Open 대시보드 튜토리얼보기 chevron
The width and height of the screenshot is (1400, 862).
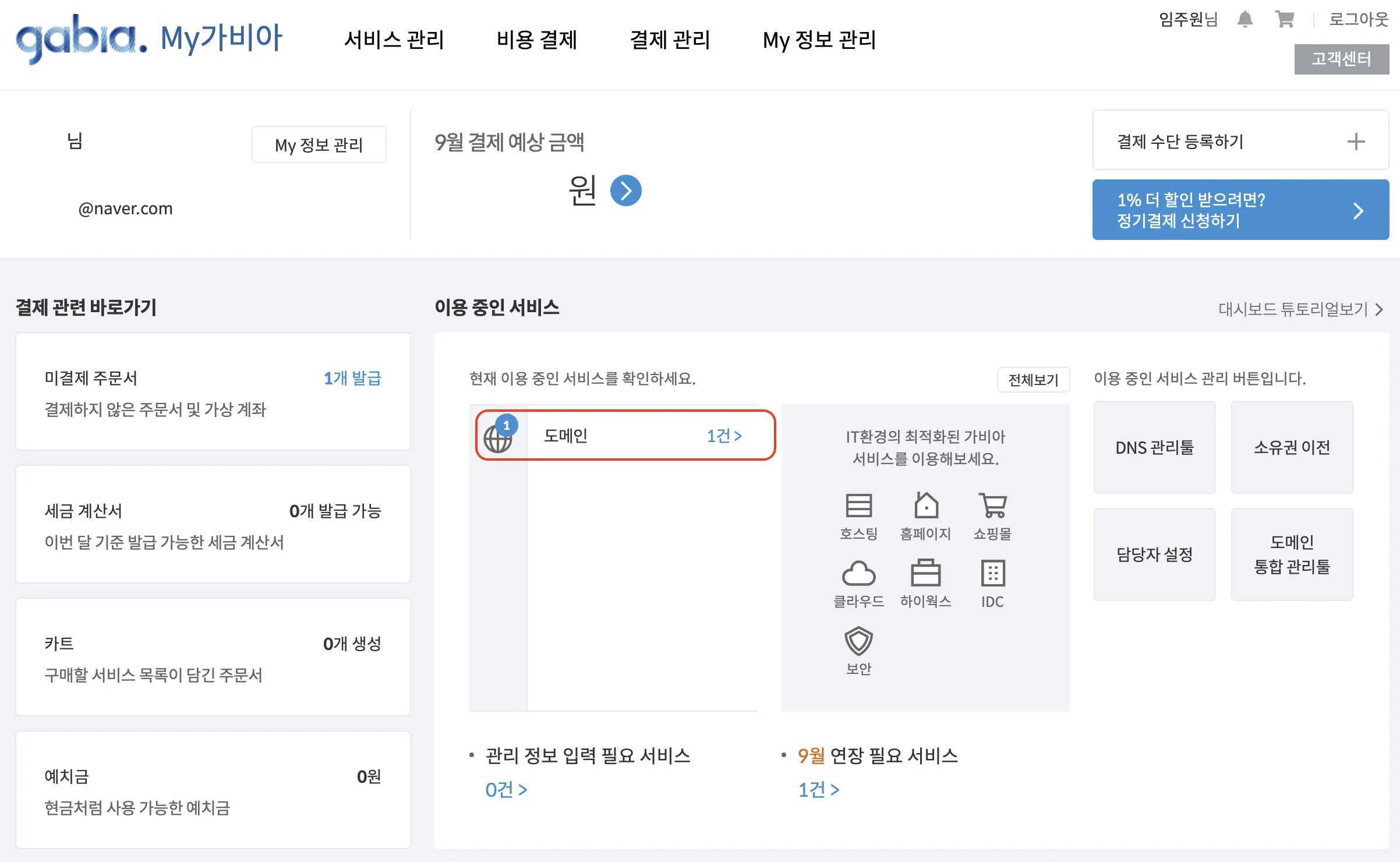click(x=1379, y=310)
